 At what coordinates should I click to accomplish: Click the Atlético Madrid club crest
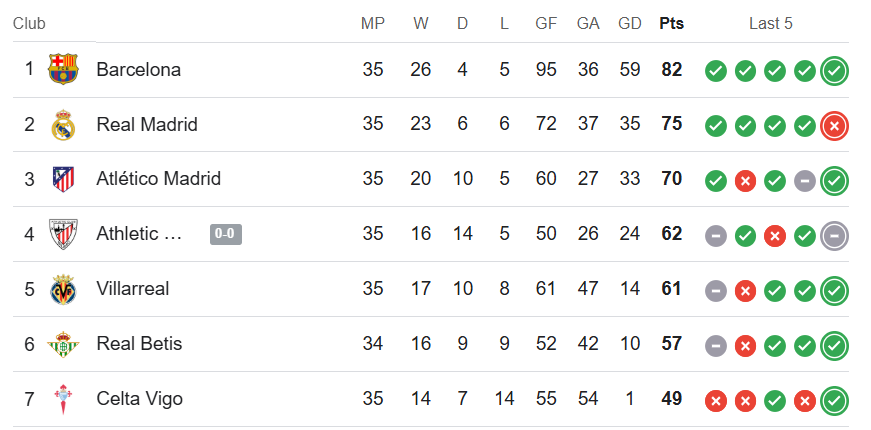[63, 179]
